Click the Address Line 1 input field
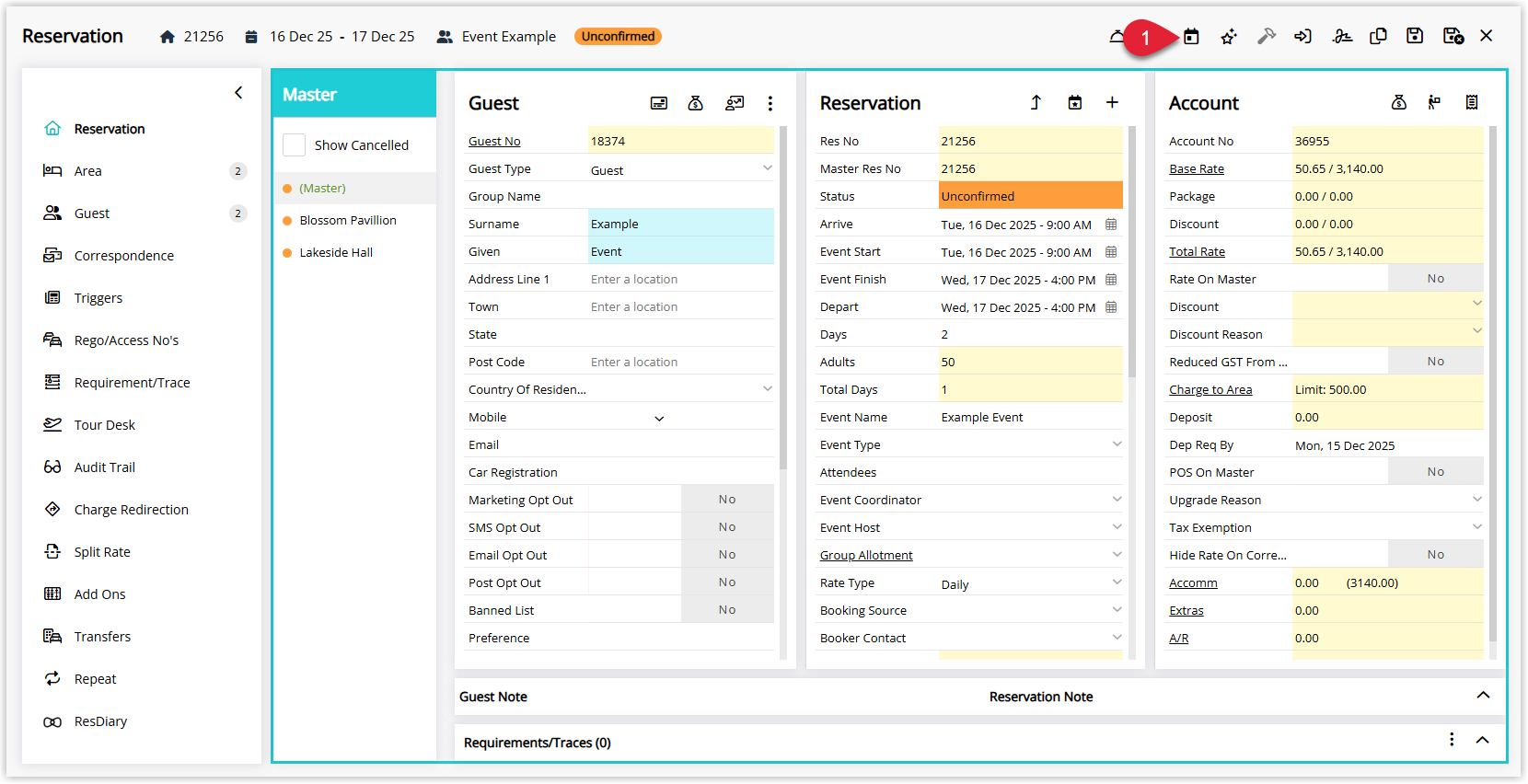This screenshot has height=784, width=1528. (x=680, y=279)
